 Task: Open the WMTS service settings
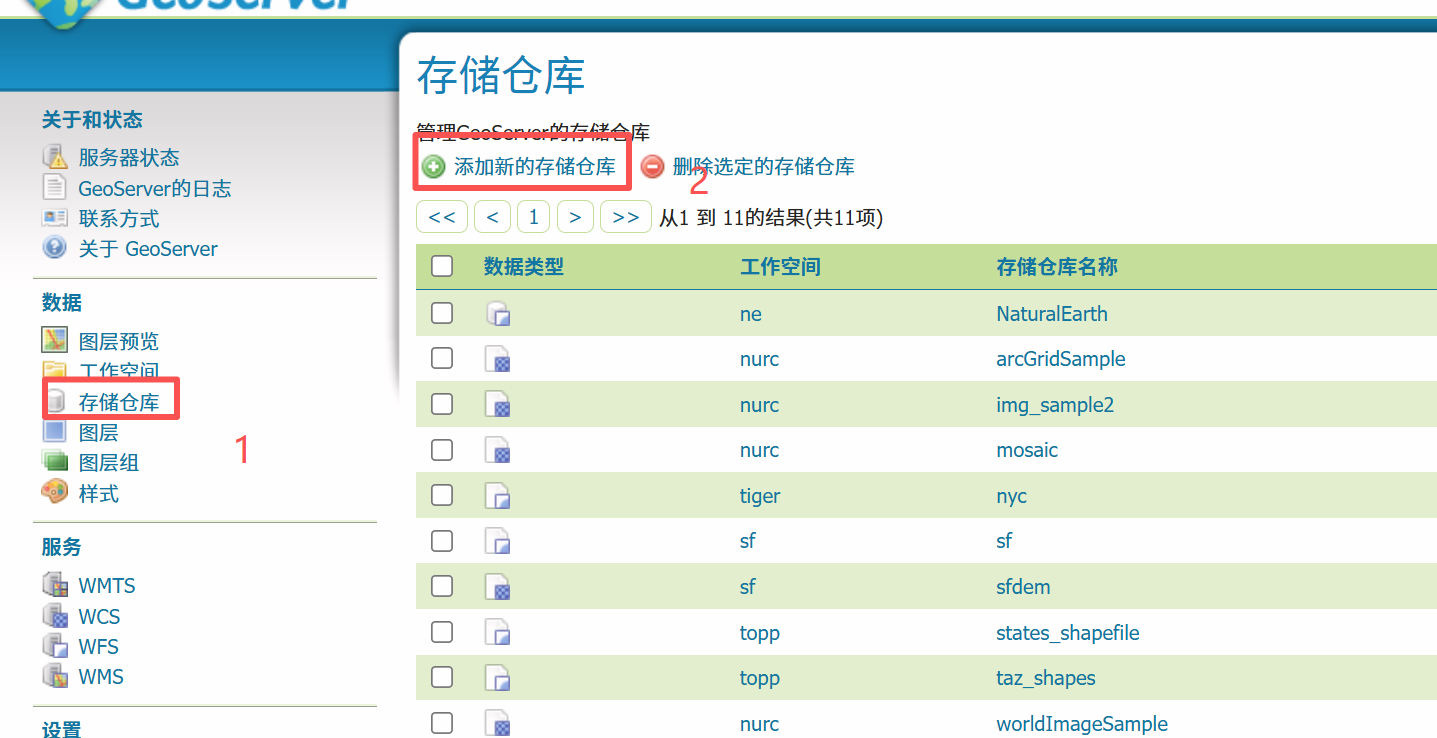[x=107, y=586]
